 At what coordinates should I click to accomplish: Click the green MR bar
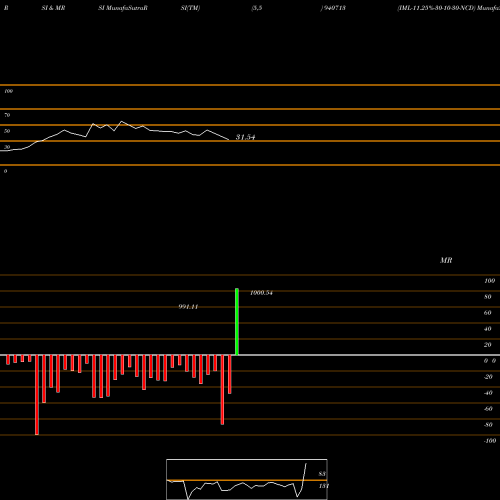coord(237,322)
